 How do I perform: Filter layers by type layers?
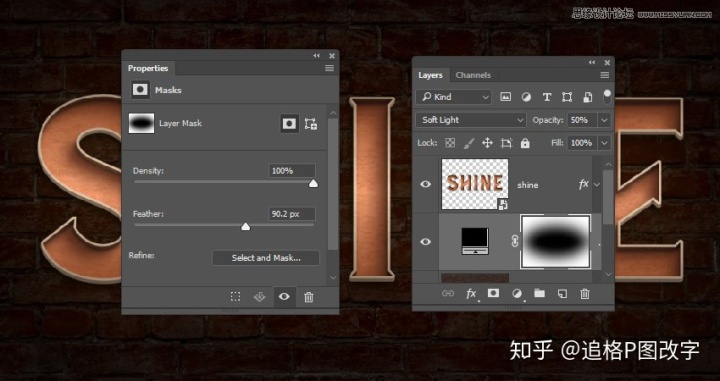click(546, 97)
